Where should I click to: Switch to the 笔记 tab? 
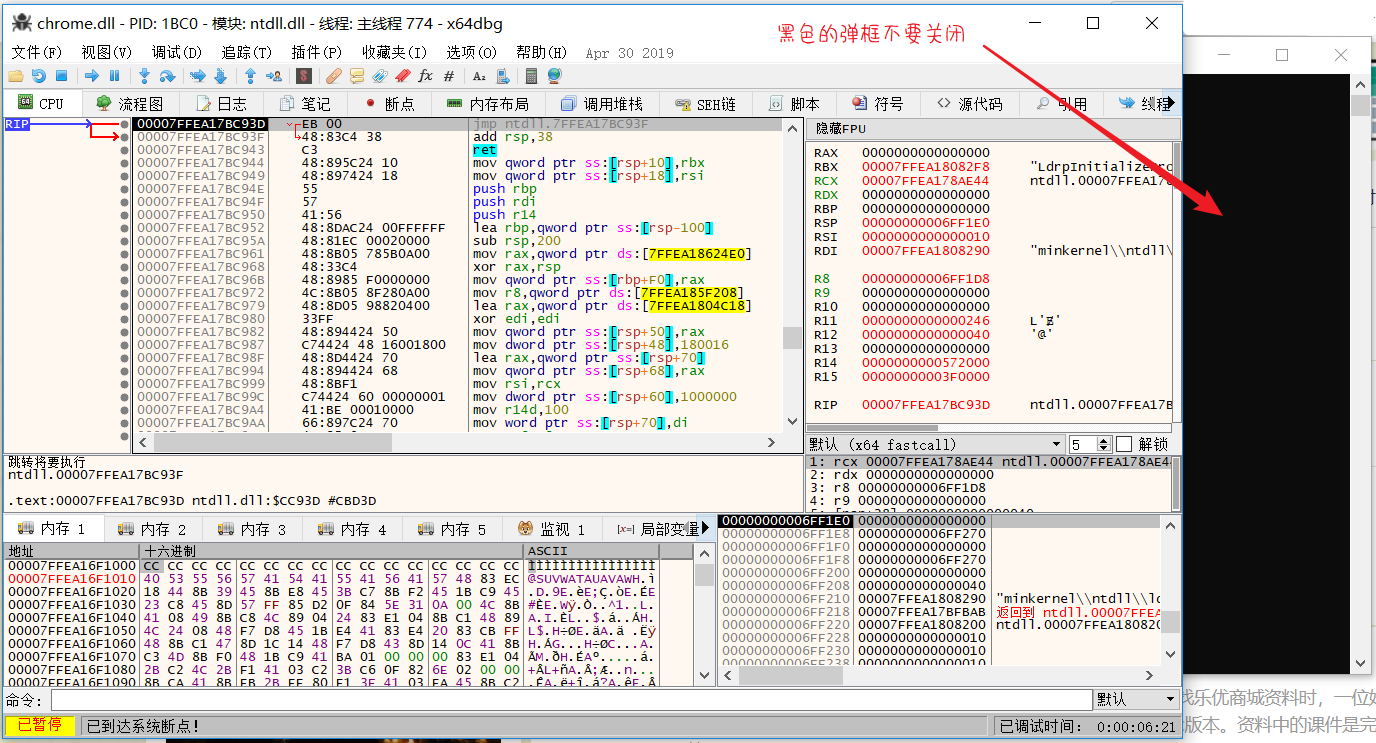(305, 103)
